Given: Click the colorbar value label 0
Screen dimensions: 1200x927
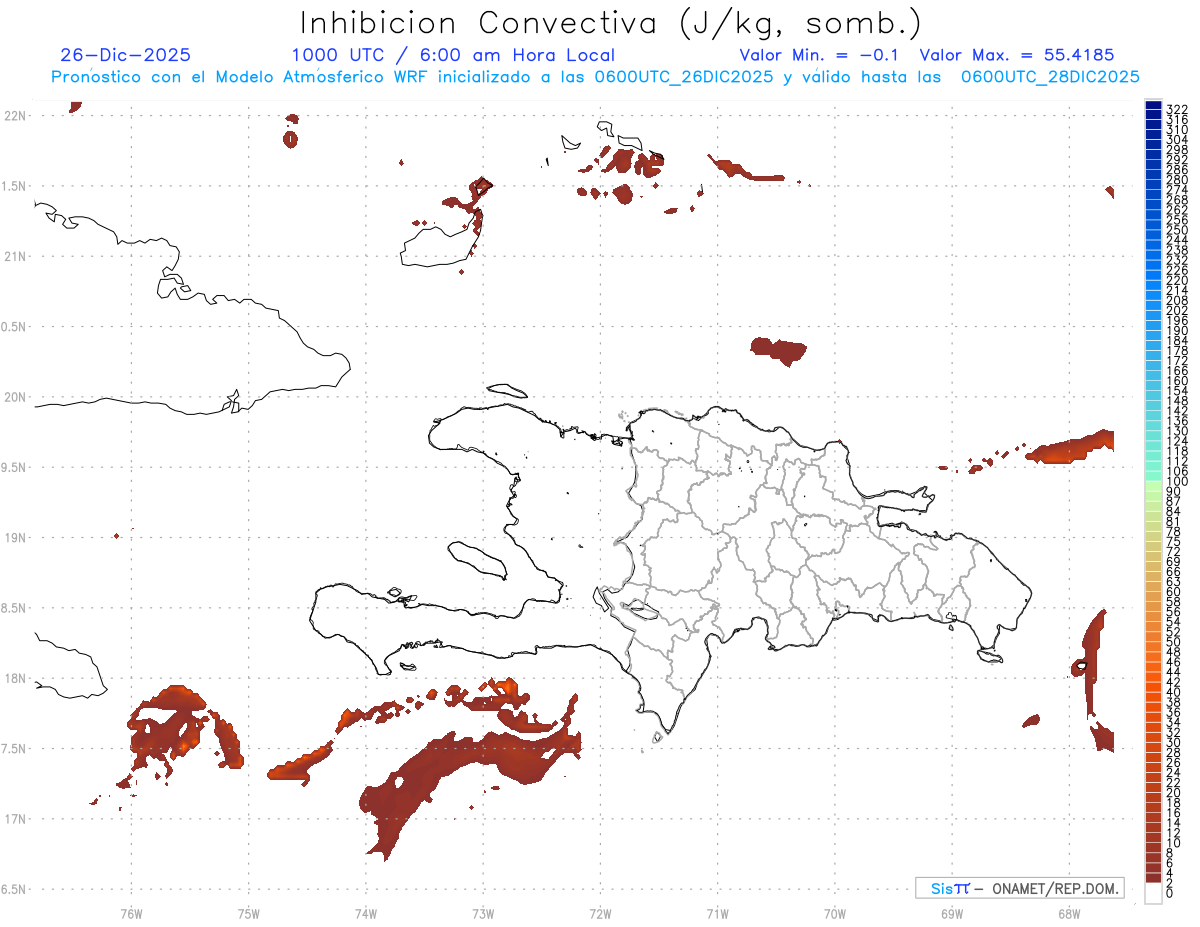Looking at the screenshot, I should pos(1170,892).
